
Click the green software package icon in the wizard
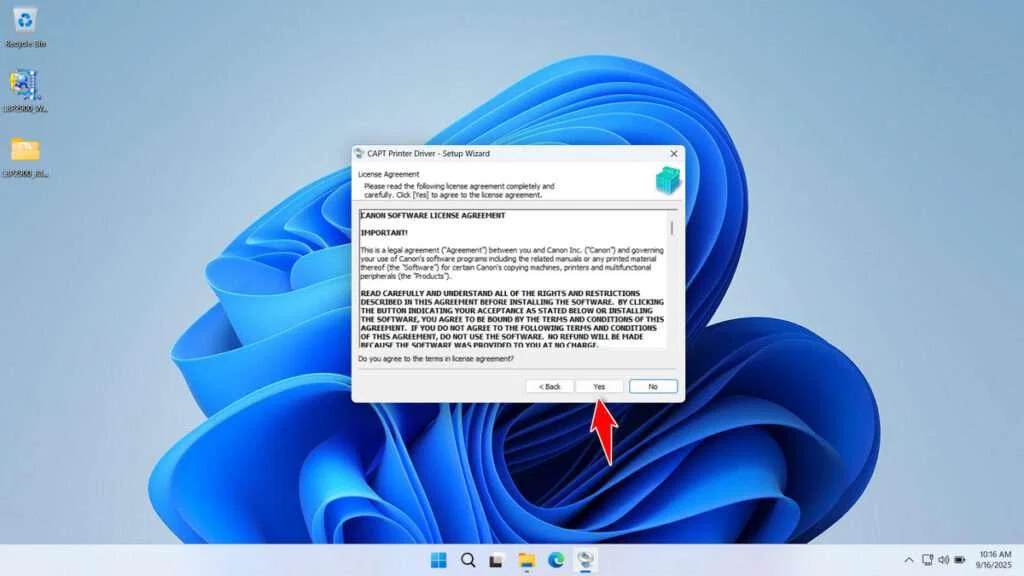coord(666,180)
